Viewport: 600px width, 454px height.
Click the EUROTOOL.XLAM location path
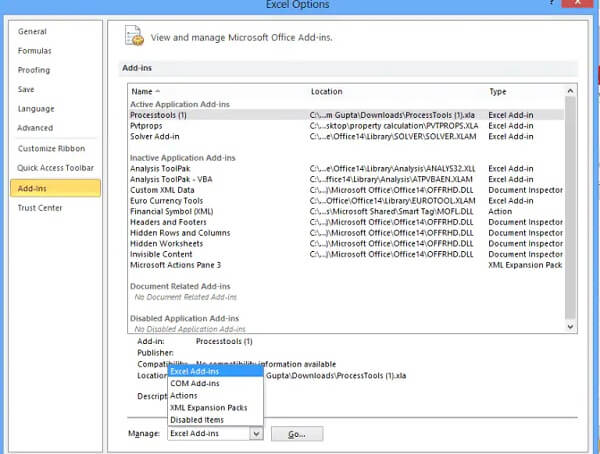click(392, 201)
